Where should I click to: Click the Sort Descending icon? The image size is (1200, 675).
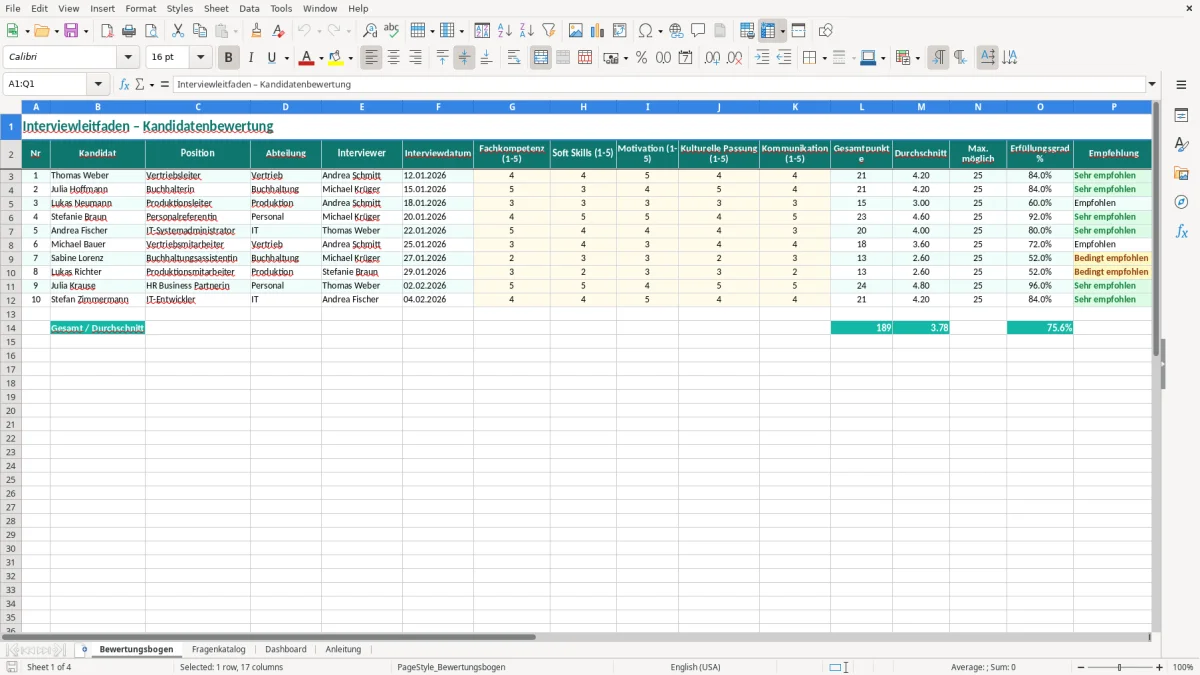coord(527,31)
